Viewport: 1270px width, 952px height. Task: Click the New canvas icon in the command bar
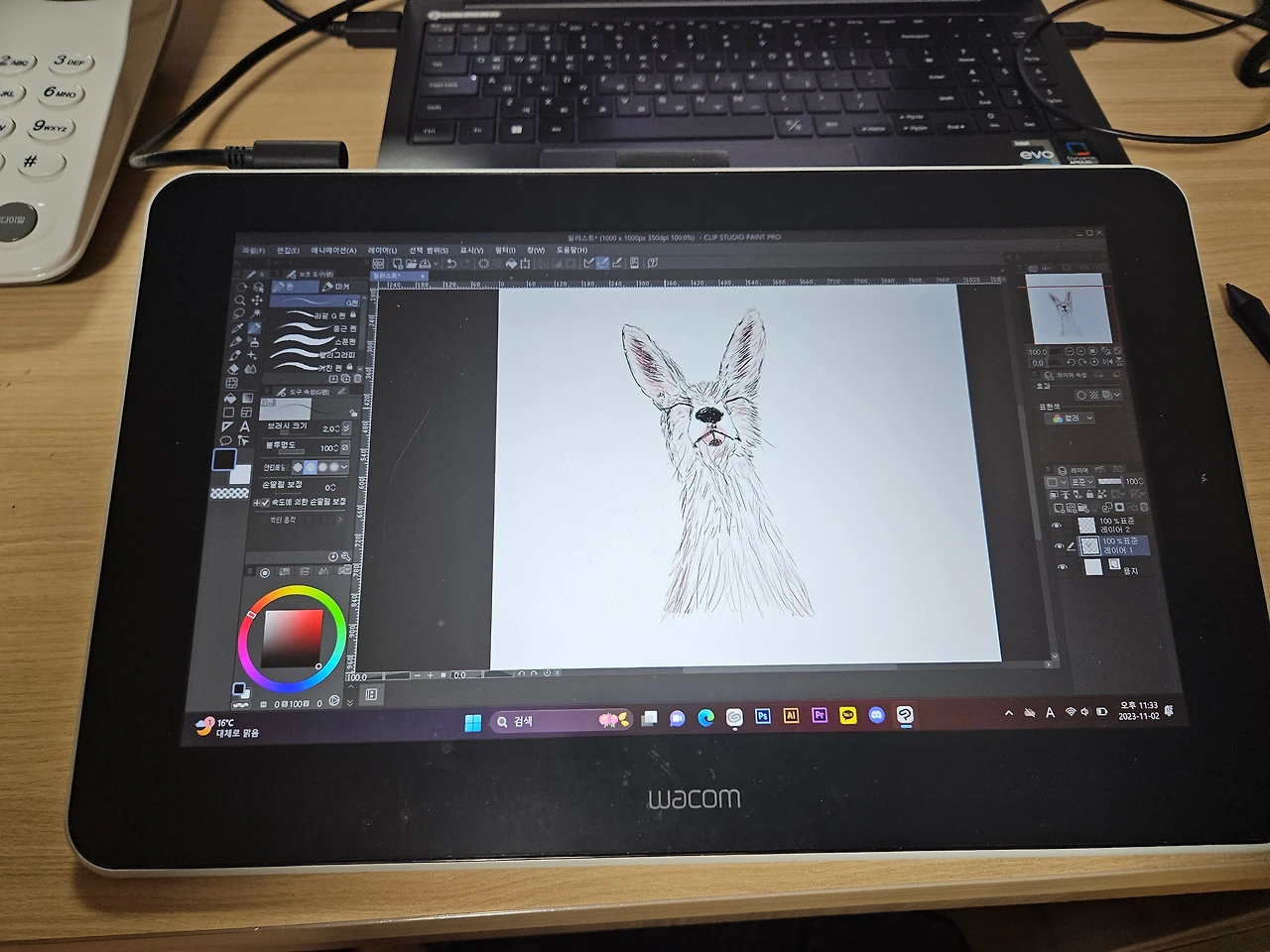[397, 264]
